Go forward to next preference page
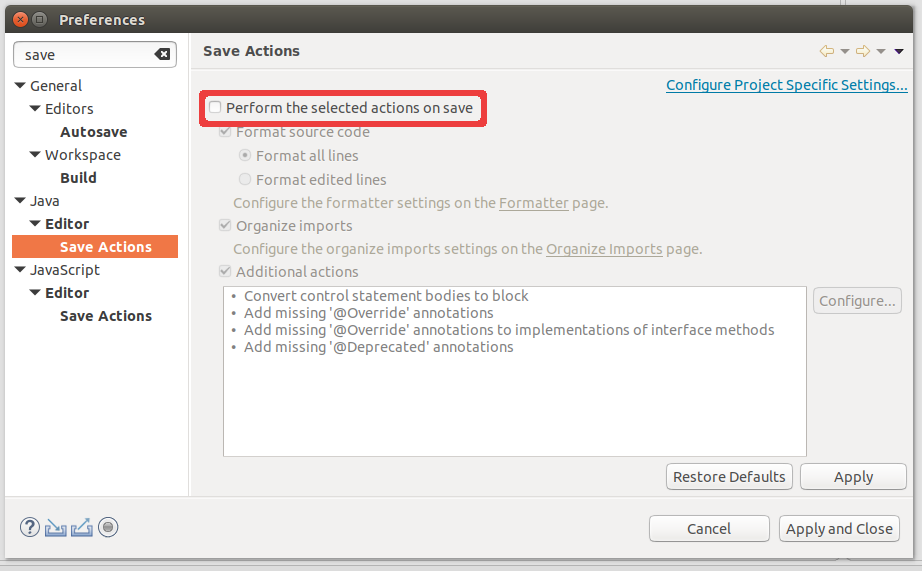Screen dimensions: 922x571 pyautogui.click(x=862, y=51)
